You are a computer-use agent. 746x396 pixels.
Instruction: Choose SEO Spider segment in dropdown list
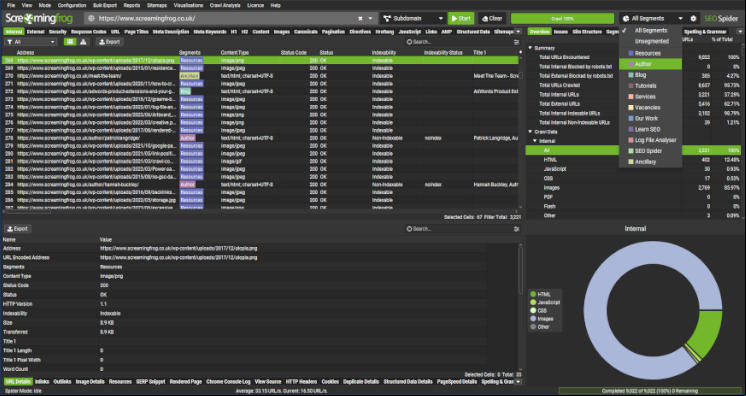650,151
